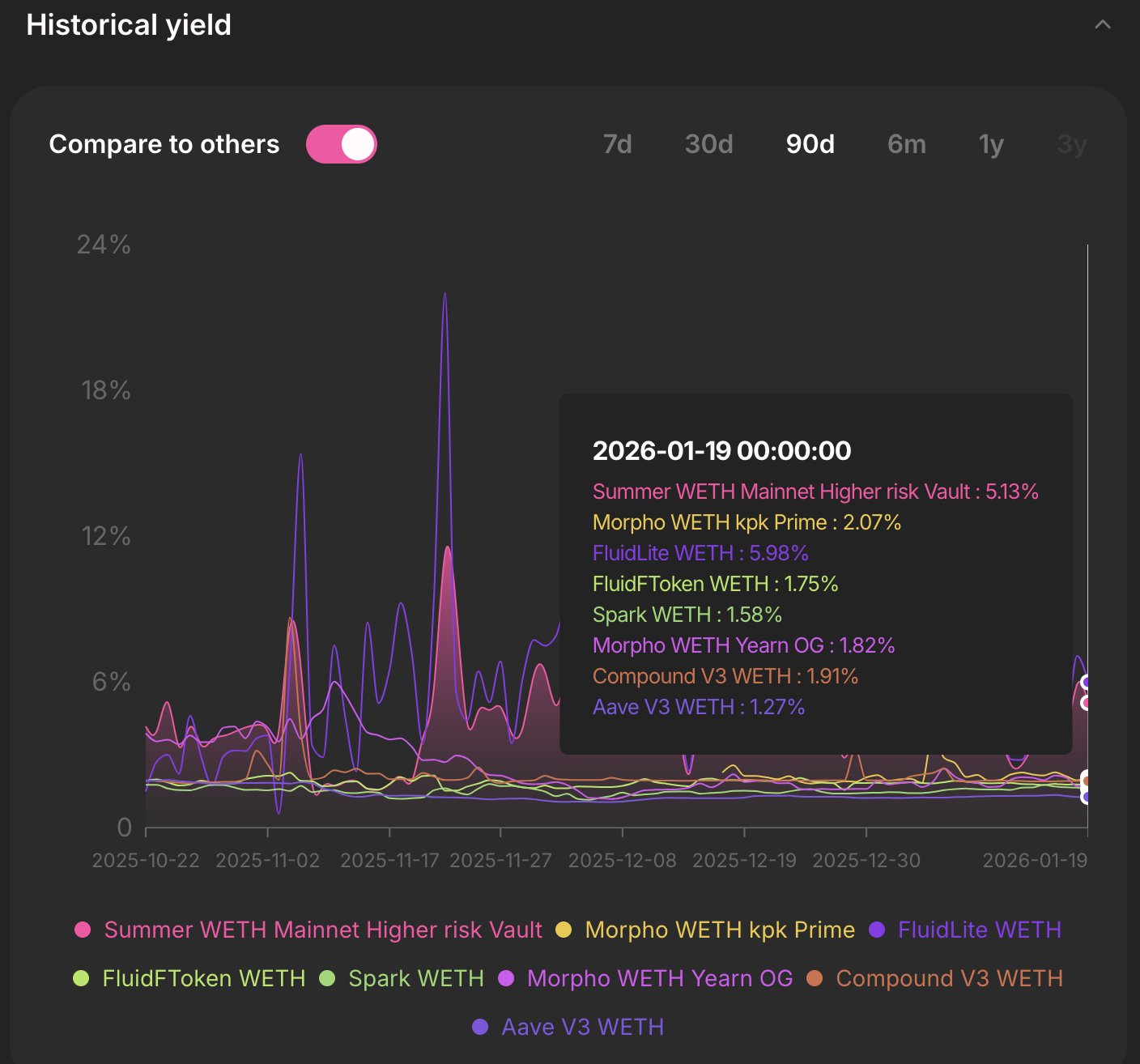The width and height of the screenshot is (1140, 1064).
Task: Click the green FluidFToken WETH legend dot
Action: (81, 978)
